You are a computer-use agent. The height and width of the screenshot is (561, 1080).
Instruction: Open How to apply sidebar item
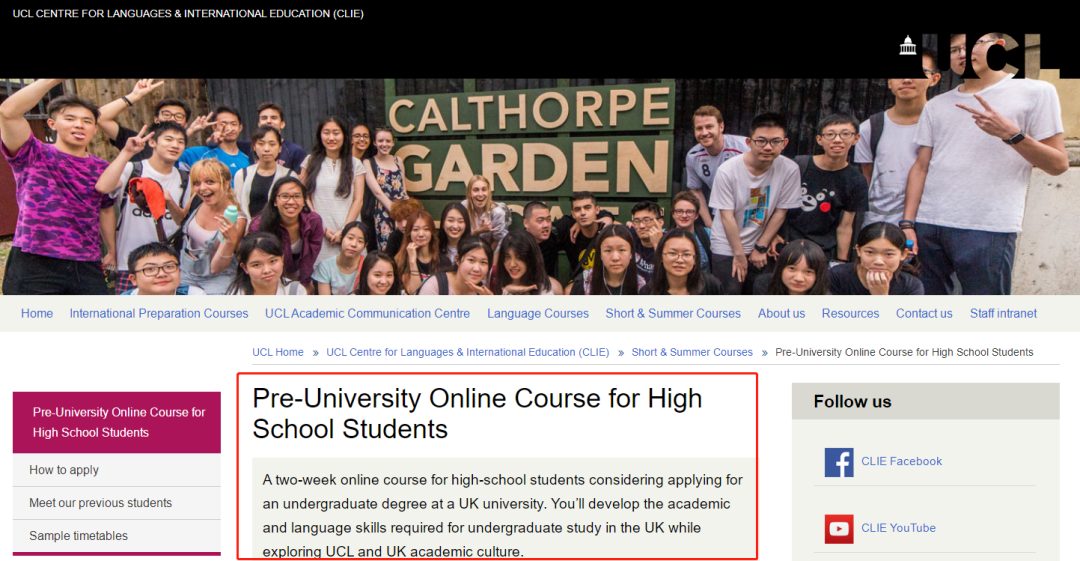coord(116,470)
